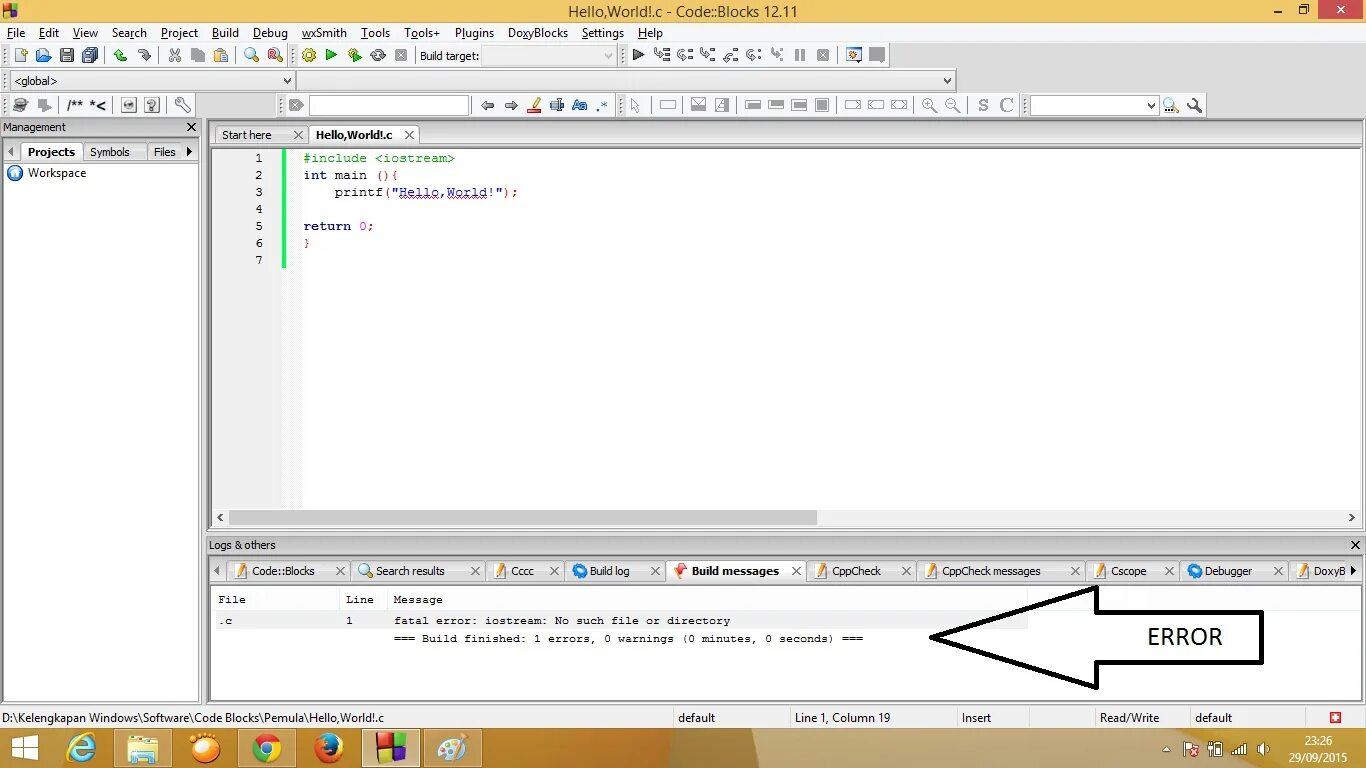Viewport: 1366px width, 768px height.
Task: Stop the debugger
Action: 823,56
